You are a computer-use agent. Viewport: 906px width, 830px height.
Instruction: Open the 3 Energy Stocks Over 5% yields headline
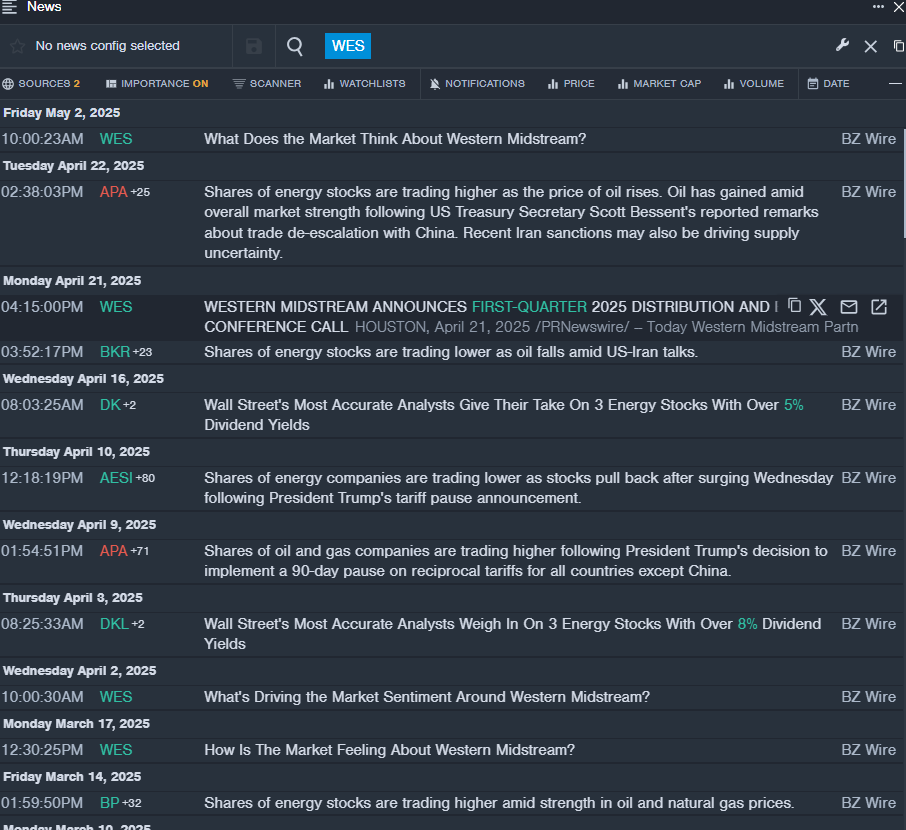(504, 414)
